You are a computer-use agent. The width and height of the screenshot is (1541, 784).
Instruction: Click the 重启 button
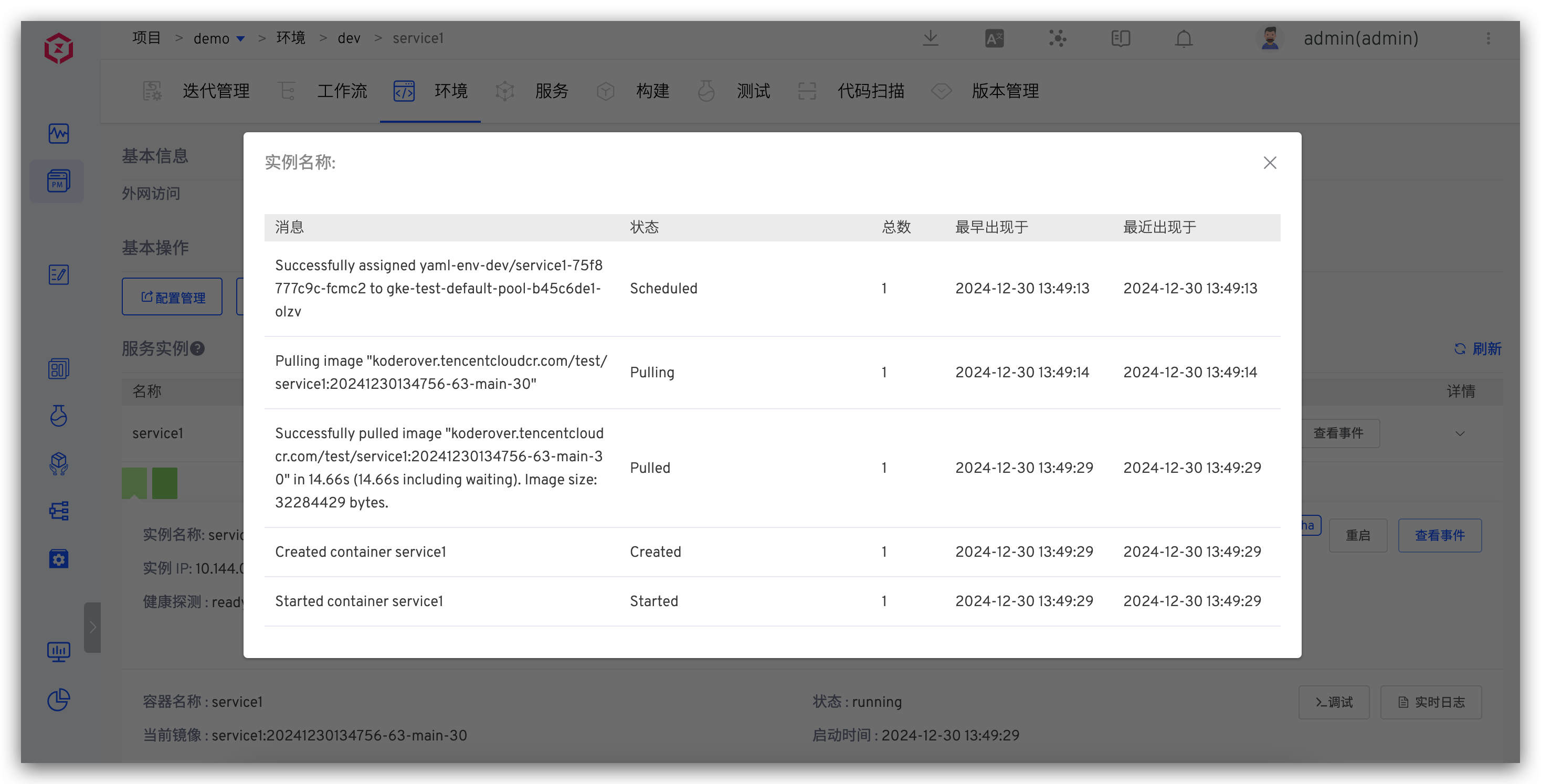1357,535
